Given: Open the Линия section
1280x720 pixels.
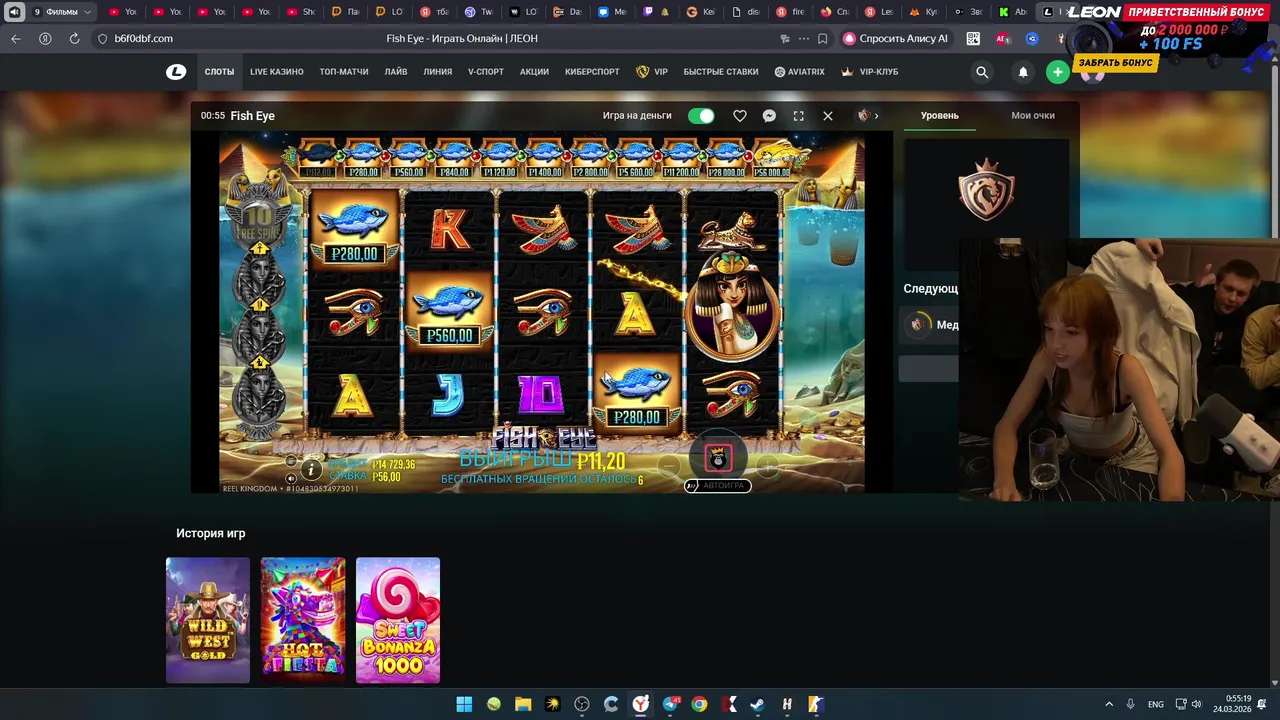Looking at the screenshot, I should (x=438, y=72).
